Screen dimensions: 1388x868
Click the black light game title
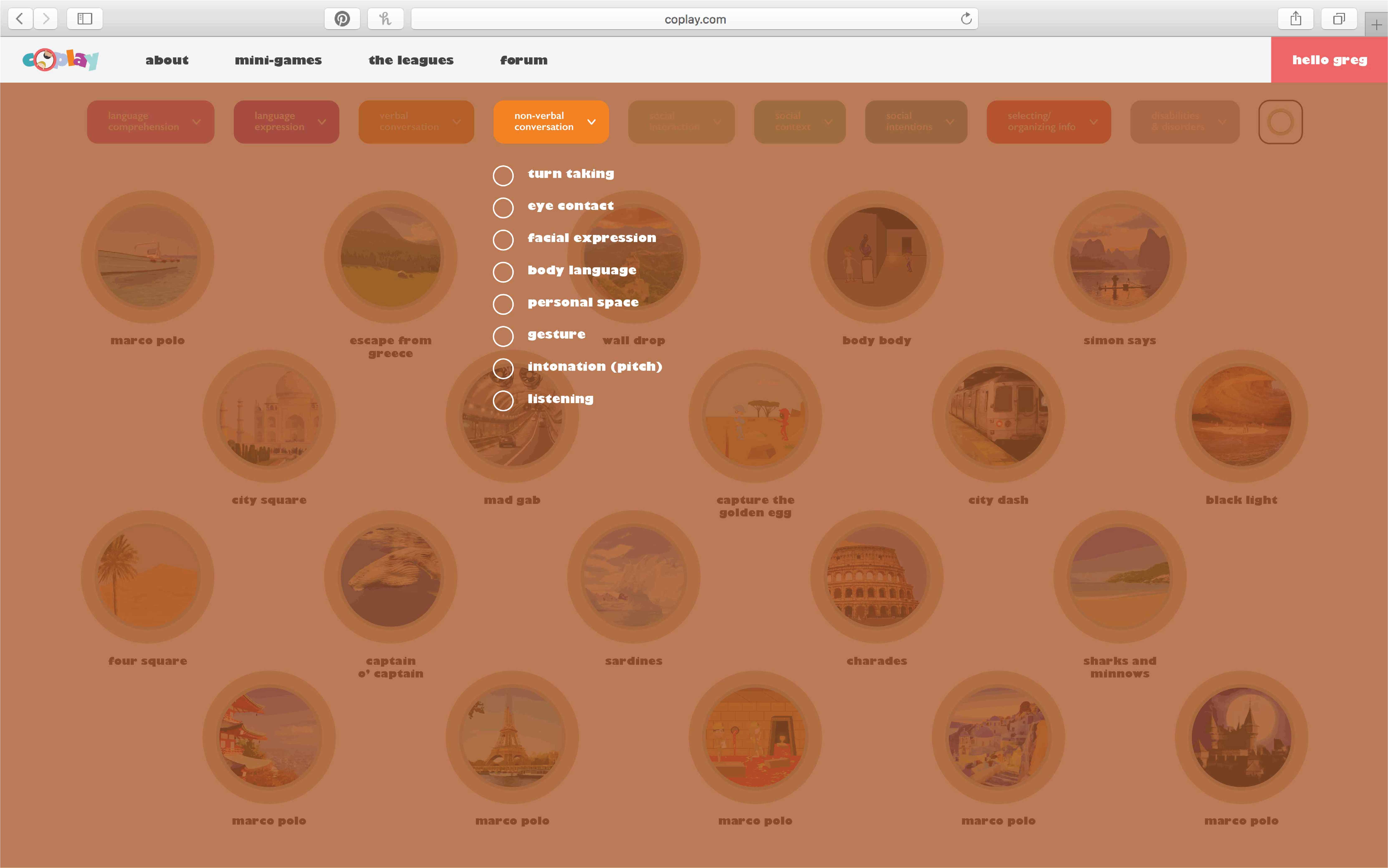point(1241,500)
